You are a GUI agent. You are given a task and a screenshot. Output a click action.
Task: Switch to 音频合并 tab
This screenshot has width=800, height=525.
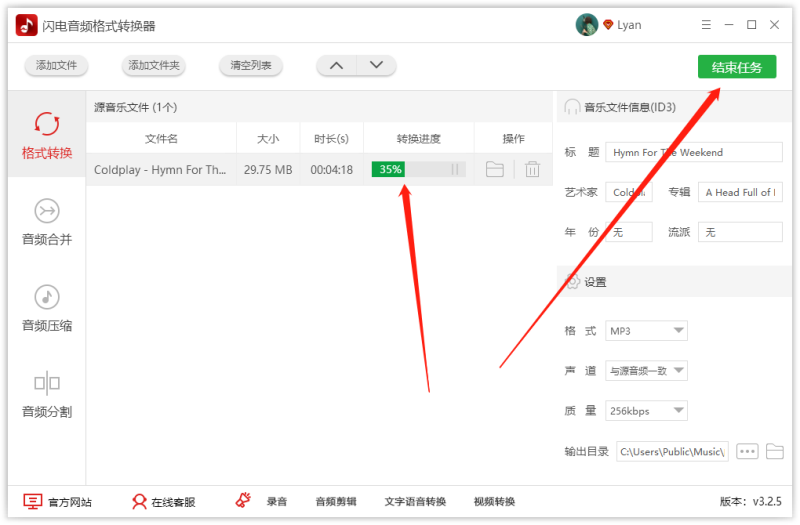[47, 221]
